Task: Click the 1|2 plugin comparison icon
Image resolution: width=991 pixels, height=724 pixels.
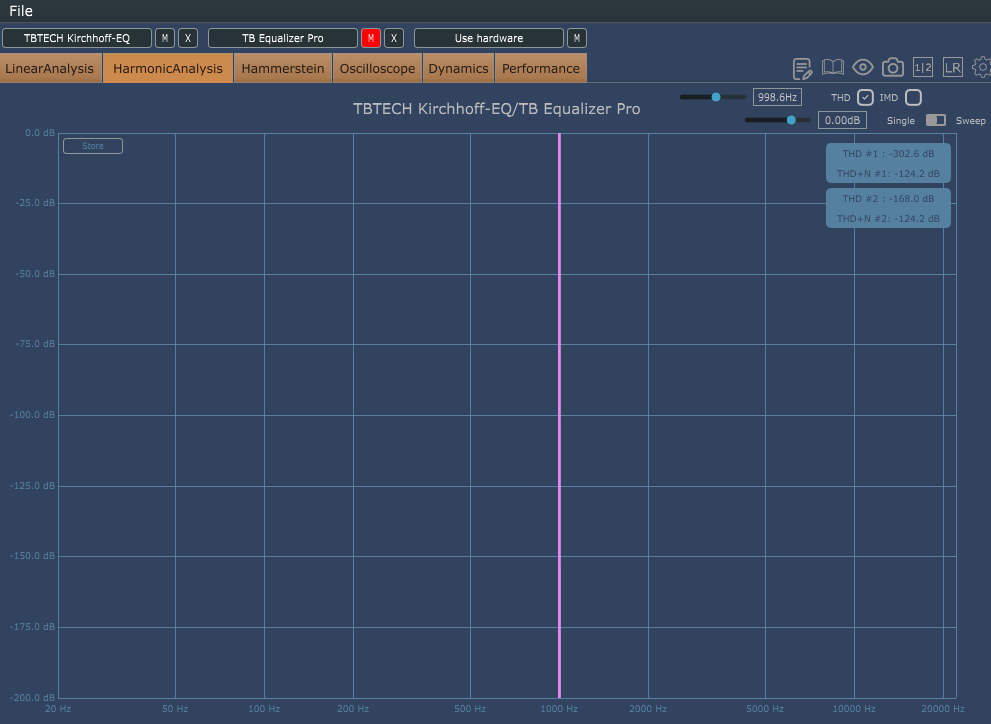Action: (x=923, y=68)
